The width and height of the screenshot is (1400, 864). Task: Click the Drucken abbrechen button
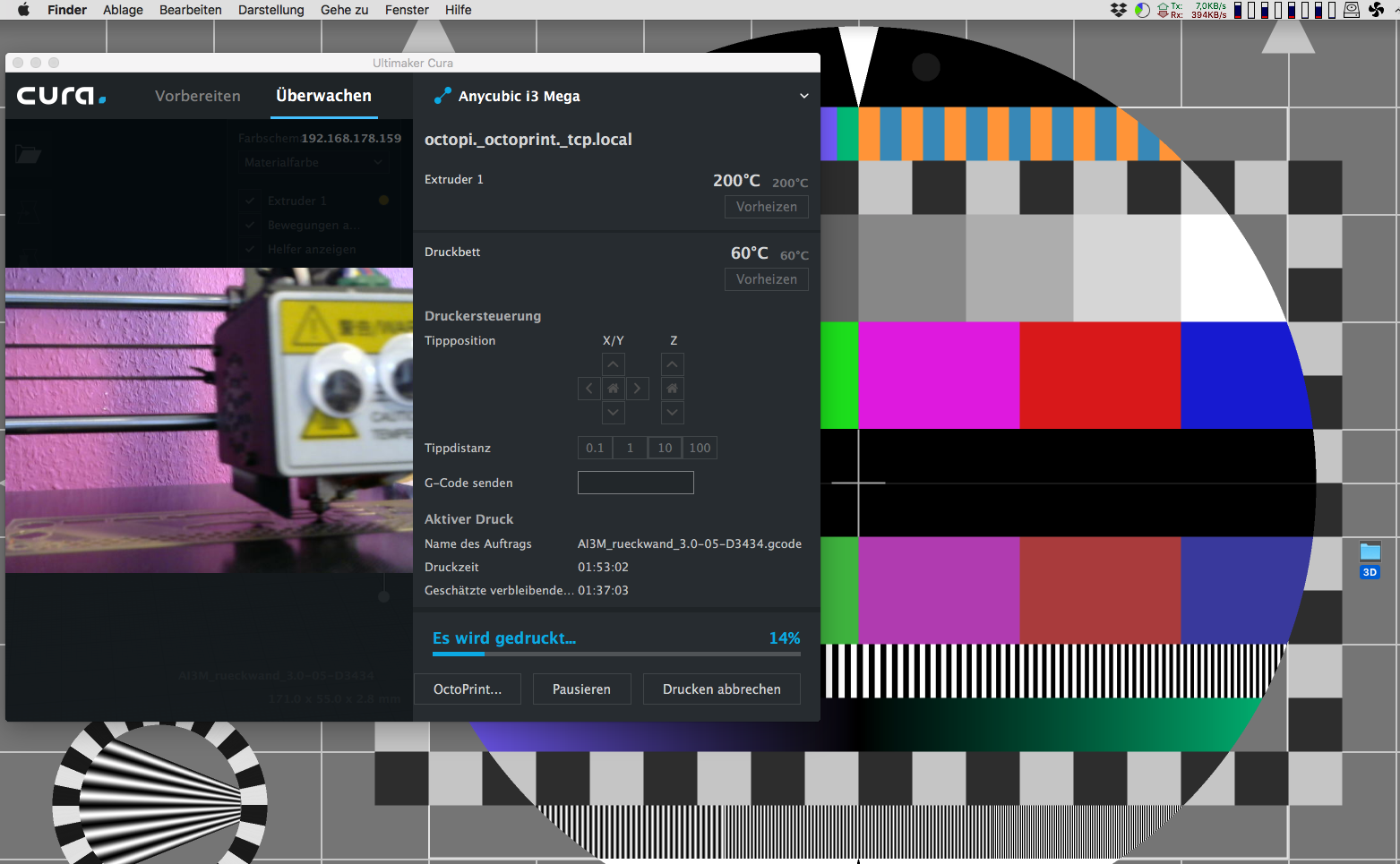(721, 689)
